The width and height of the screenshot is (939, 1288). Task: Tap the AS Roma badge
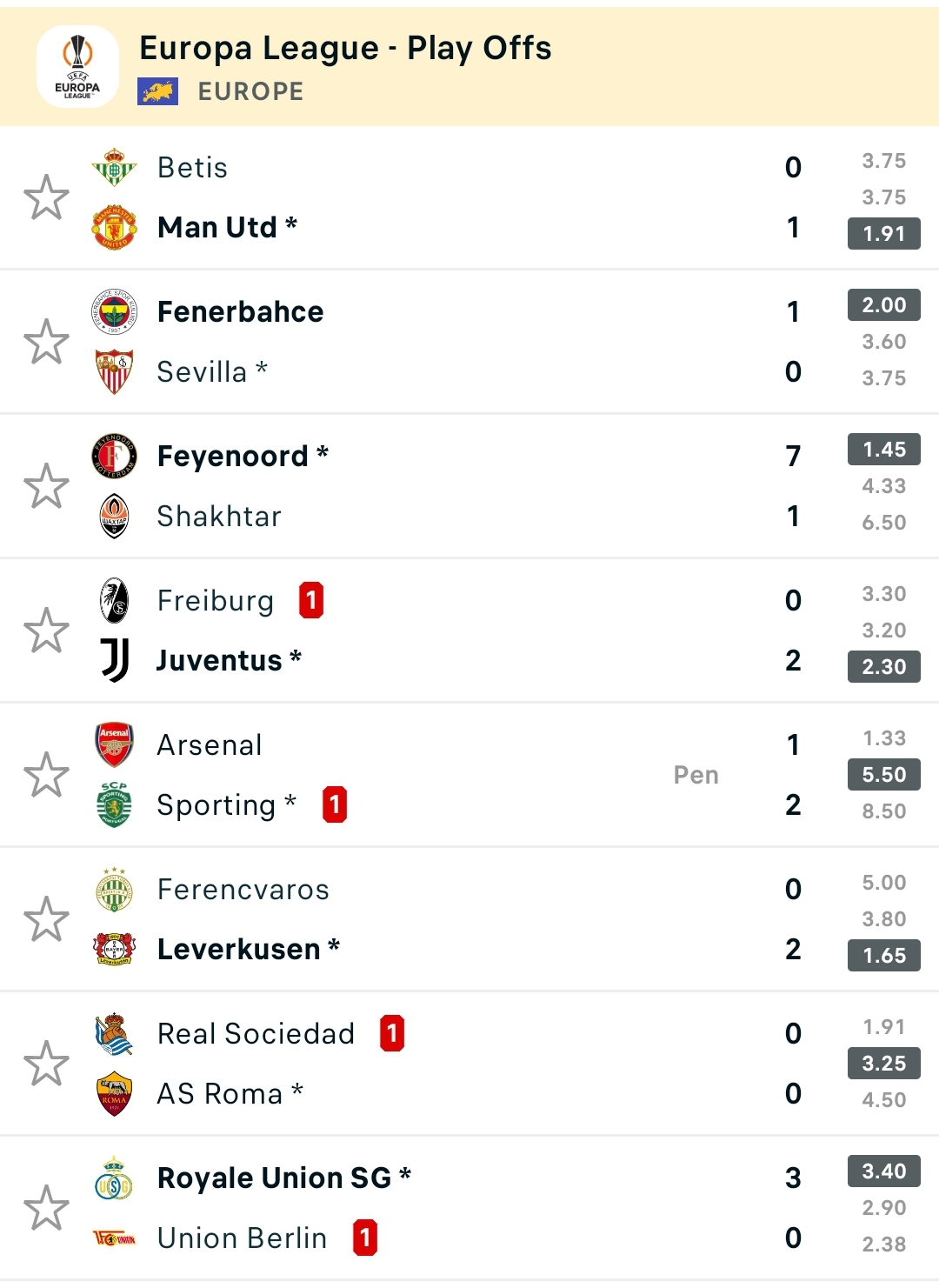pyautogui.click(x=114, y=1093)
